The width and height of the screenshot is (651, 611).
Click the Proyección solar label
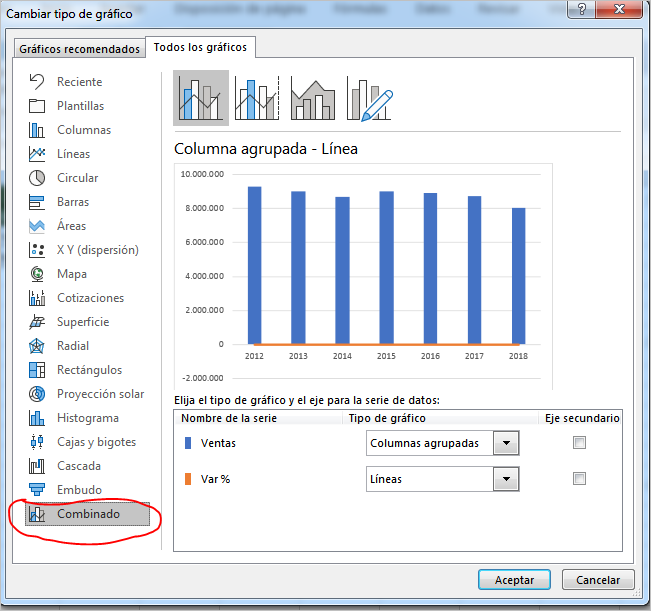pos(100,394)
